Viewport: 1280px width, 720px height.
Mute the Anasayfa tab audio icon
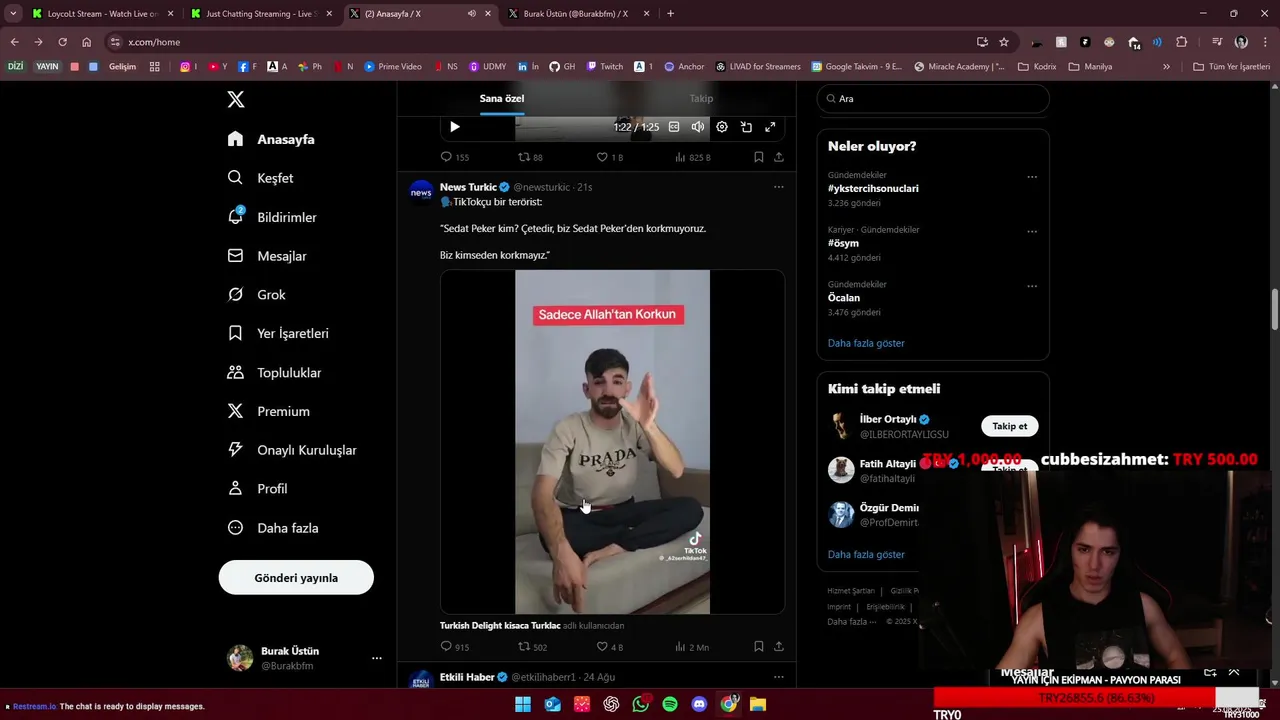(x=472, y=14)
